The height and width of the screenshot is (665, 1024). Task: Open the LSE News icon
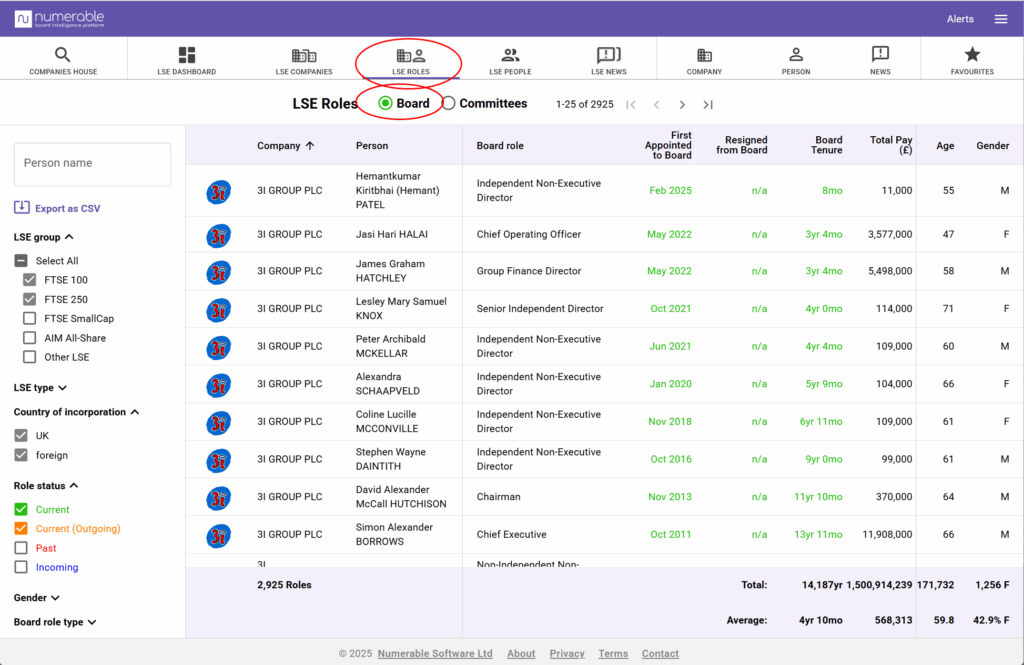[x=608, y=56]
